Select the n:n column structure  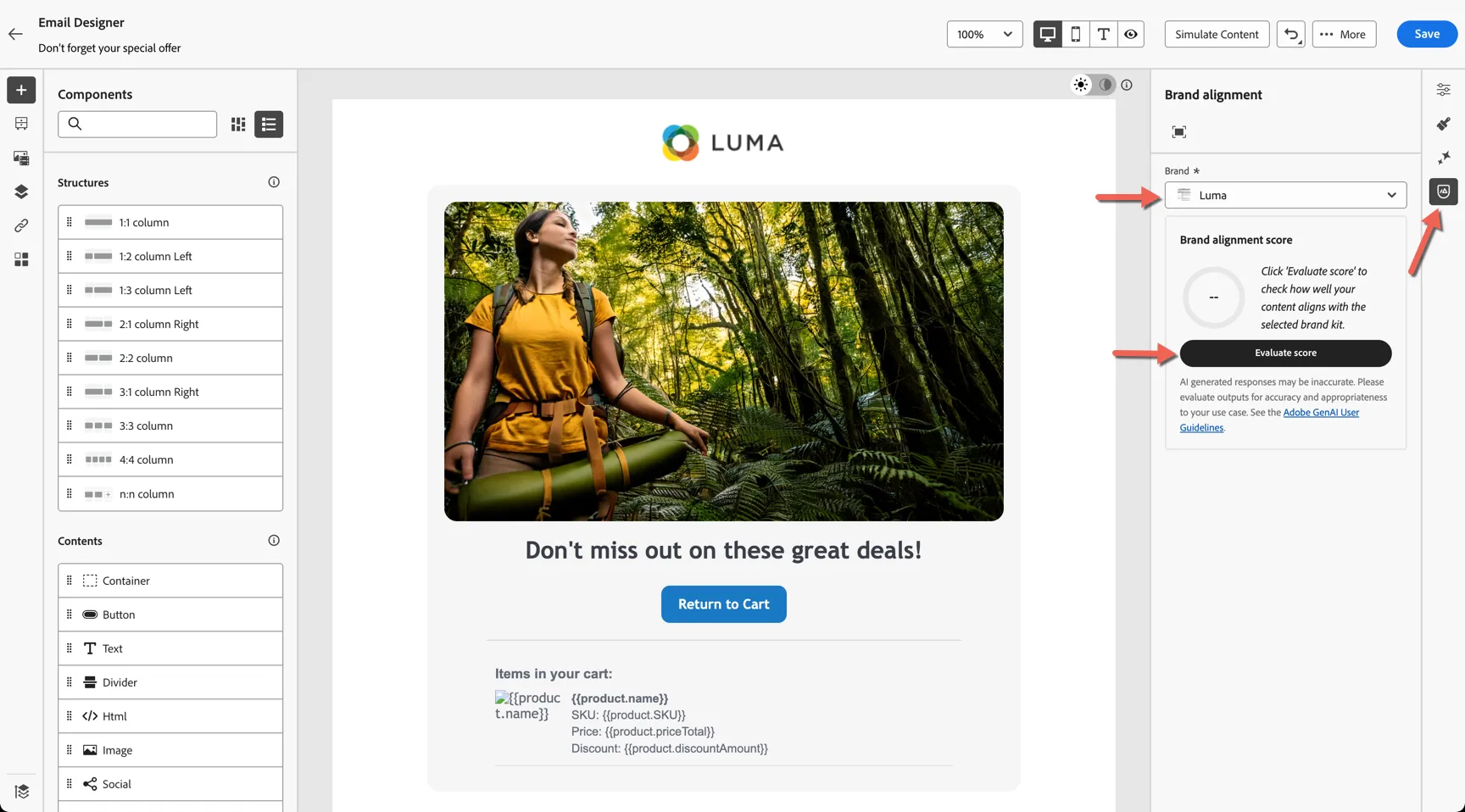click(x=170, y=494)
